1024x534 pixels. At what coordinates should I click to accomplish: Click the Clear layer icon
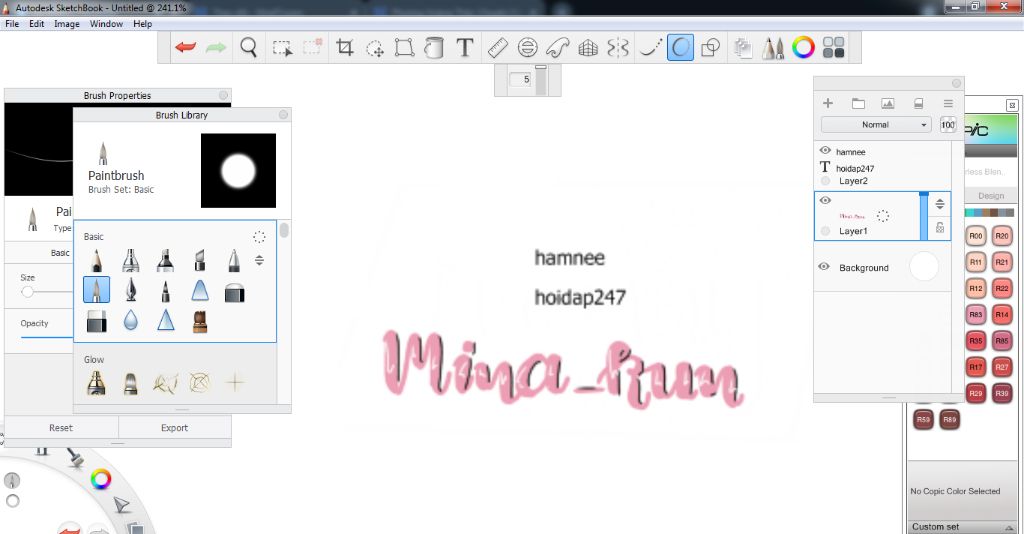[918, 103]
